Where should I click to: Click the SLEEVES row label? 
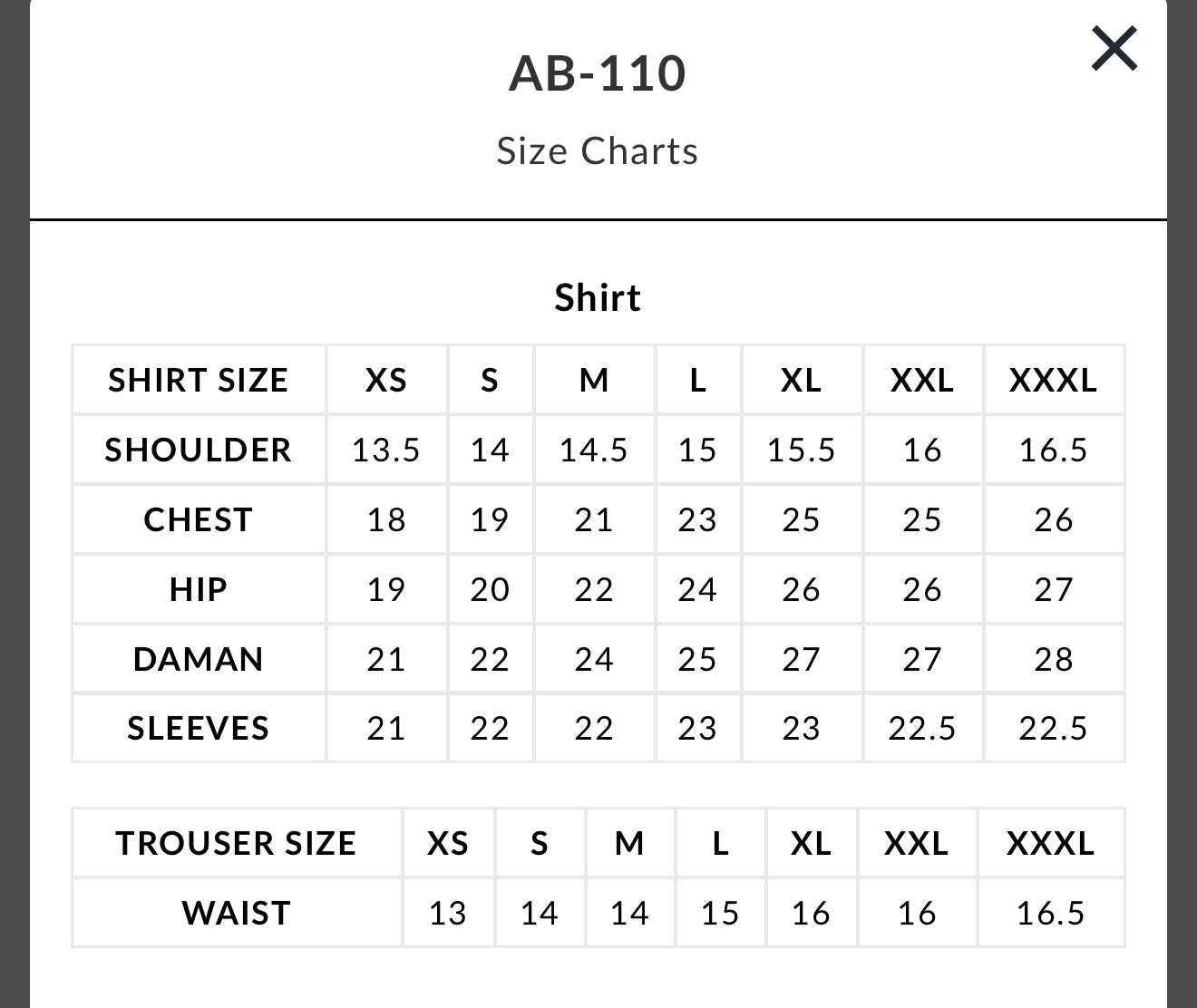199,728
